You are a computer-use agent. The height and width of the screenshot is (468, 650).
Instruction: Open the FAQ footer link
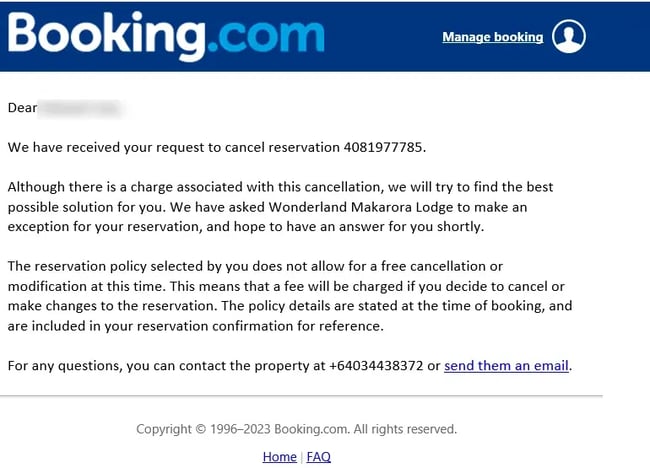pos(318,457)
